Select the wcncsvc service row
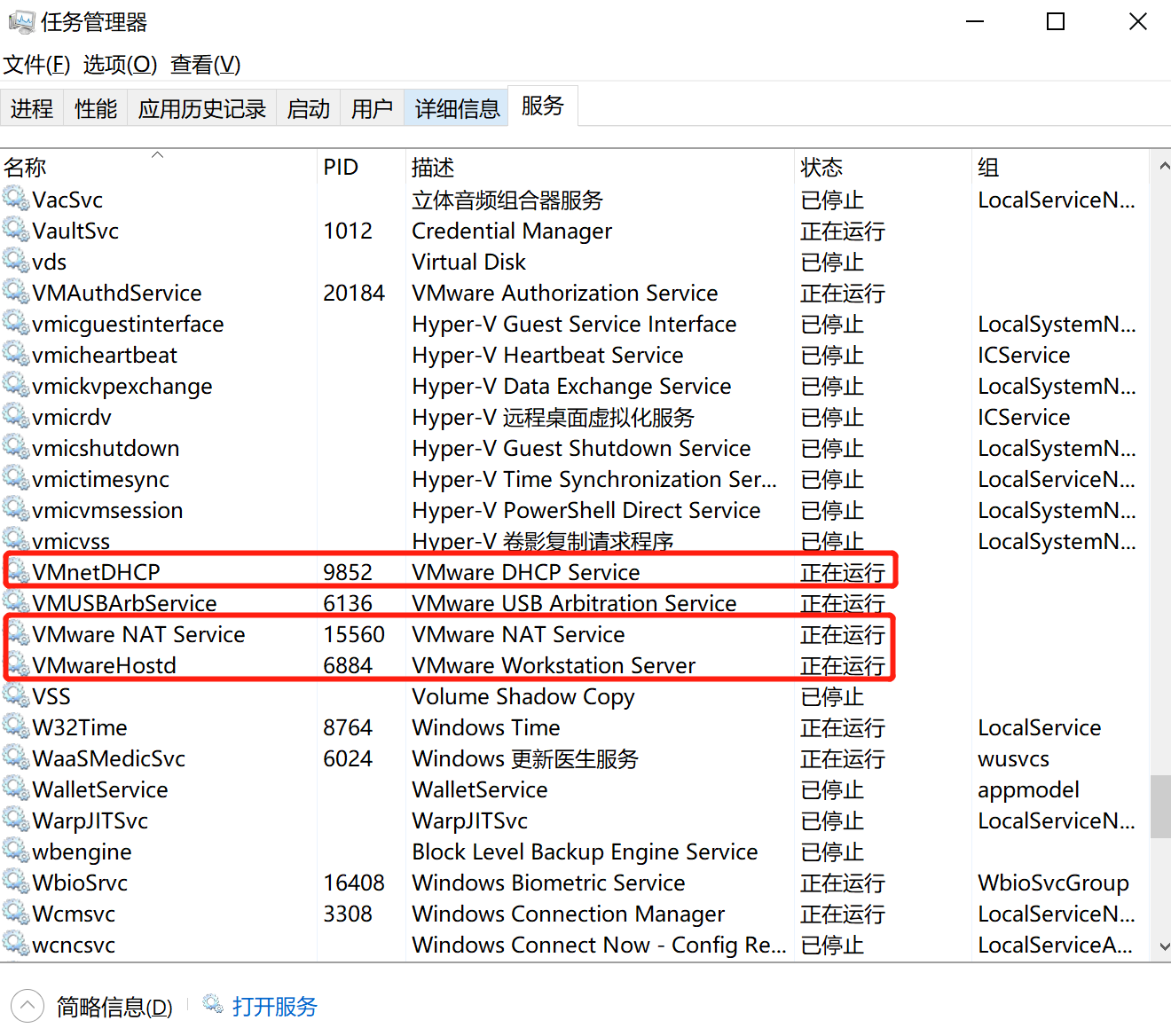1171x1036 pixels. (x=575, y=945)
